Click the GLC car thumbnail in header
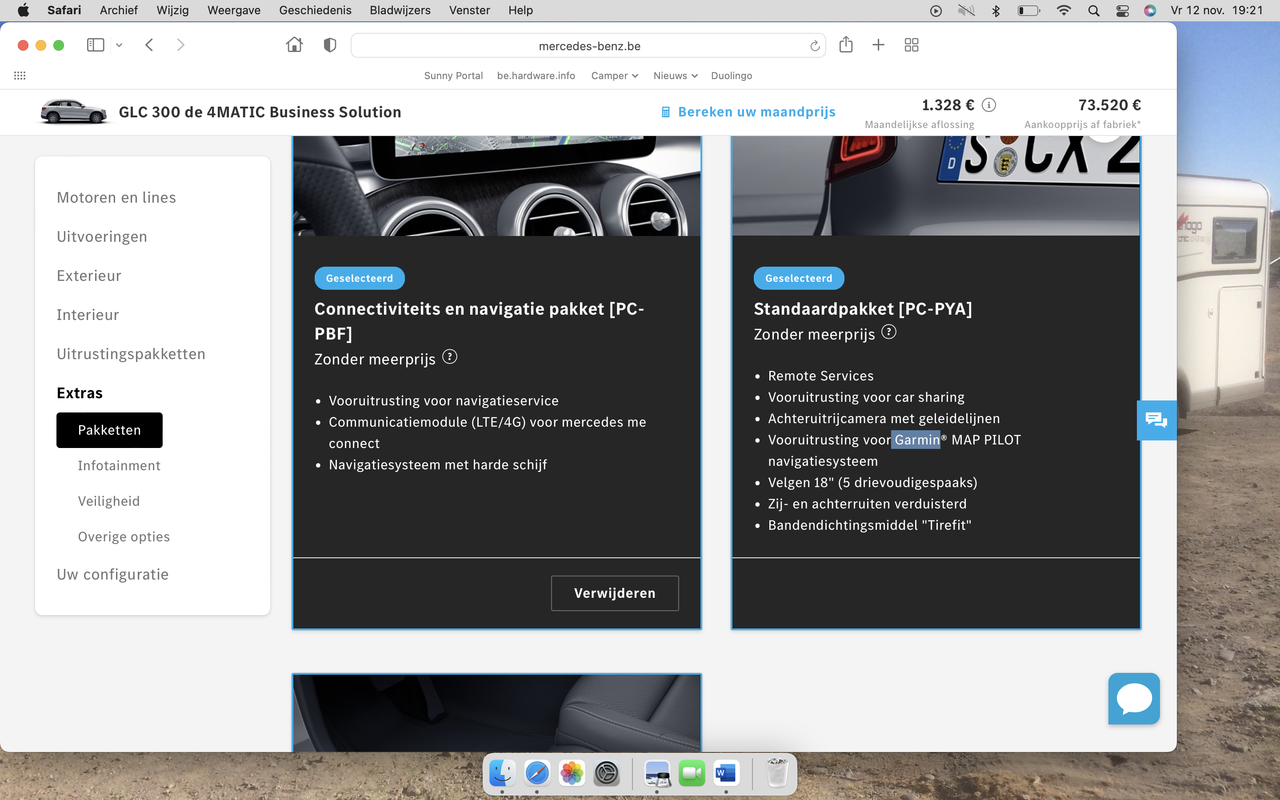The height and width of the screenshot is (800, 1280). pyautogui.click(x=73, y=112)
